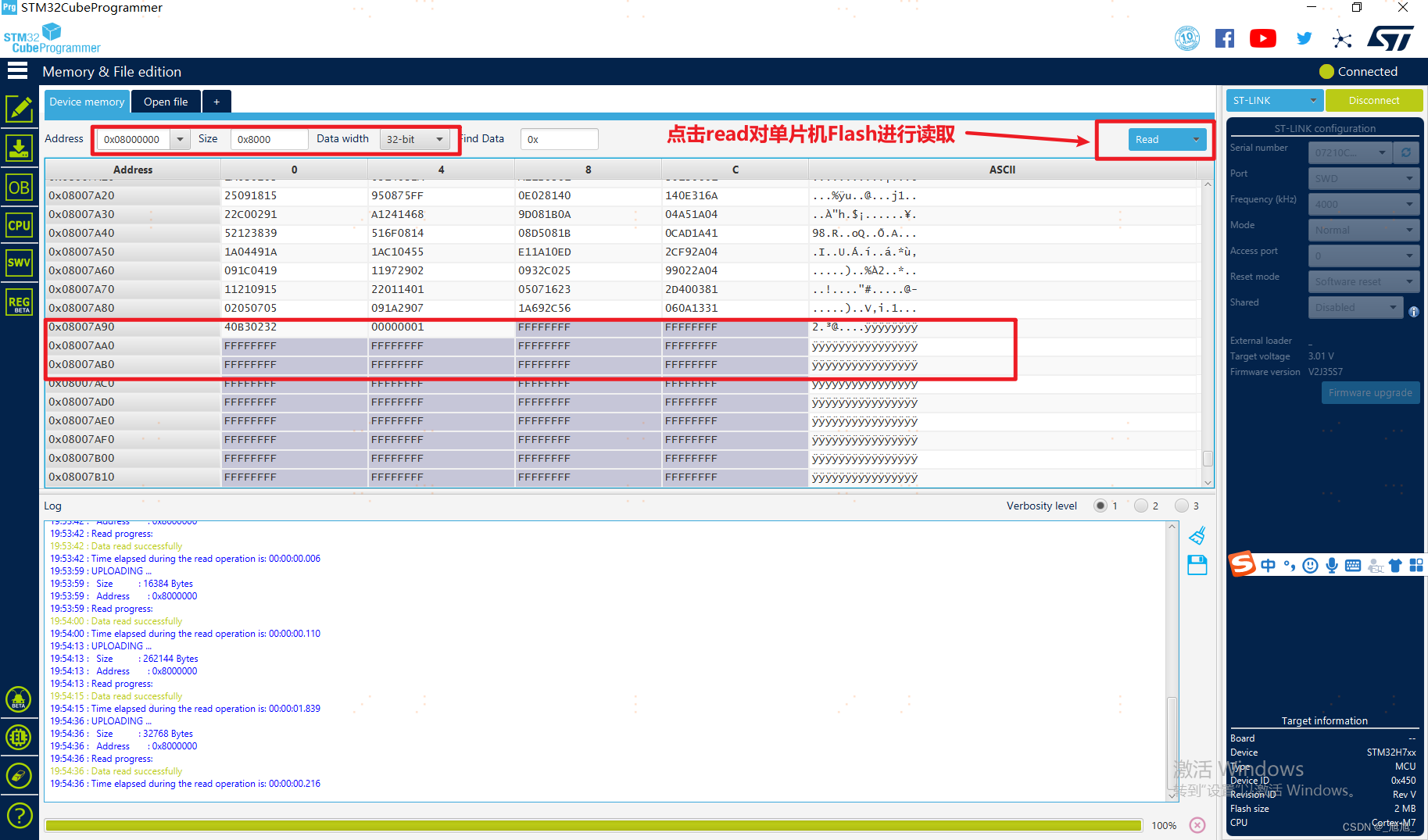
Task: Clear the log with the broom icon
Action: click(x=1197, y=536)
